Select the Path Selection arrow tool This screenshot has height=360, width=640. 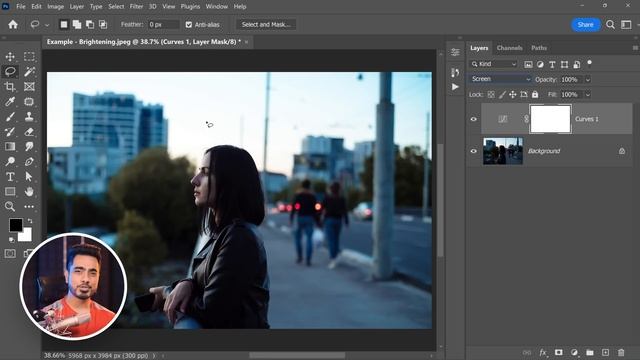tap(29, 177)
